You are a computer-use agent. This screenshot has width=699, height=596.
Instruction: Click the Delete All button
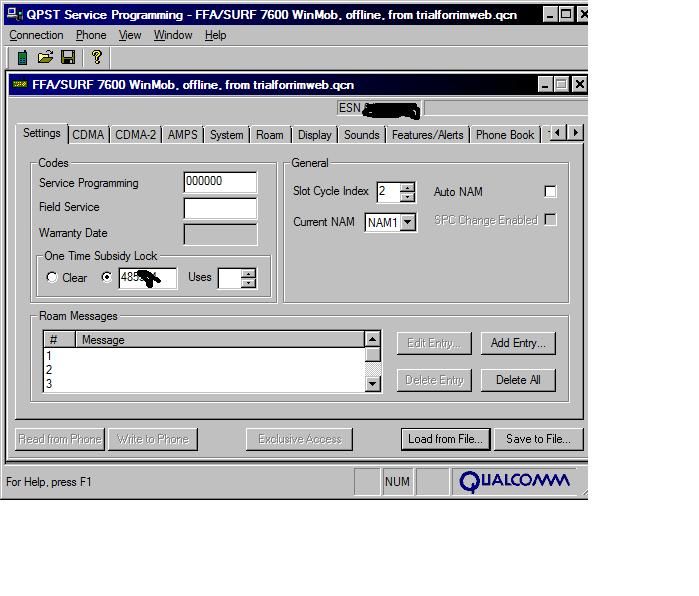pos(518,380)
